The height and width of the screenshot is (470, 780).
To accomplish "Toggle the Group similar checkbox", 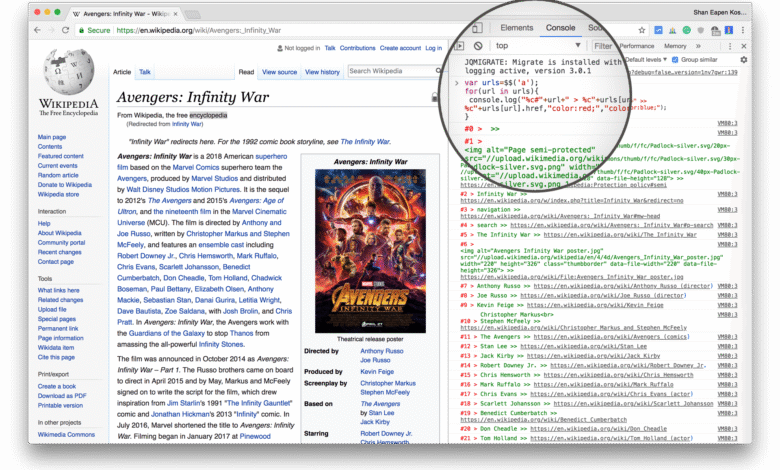I will click(675, 60).
